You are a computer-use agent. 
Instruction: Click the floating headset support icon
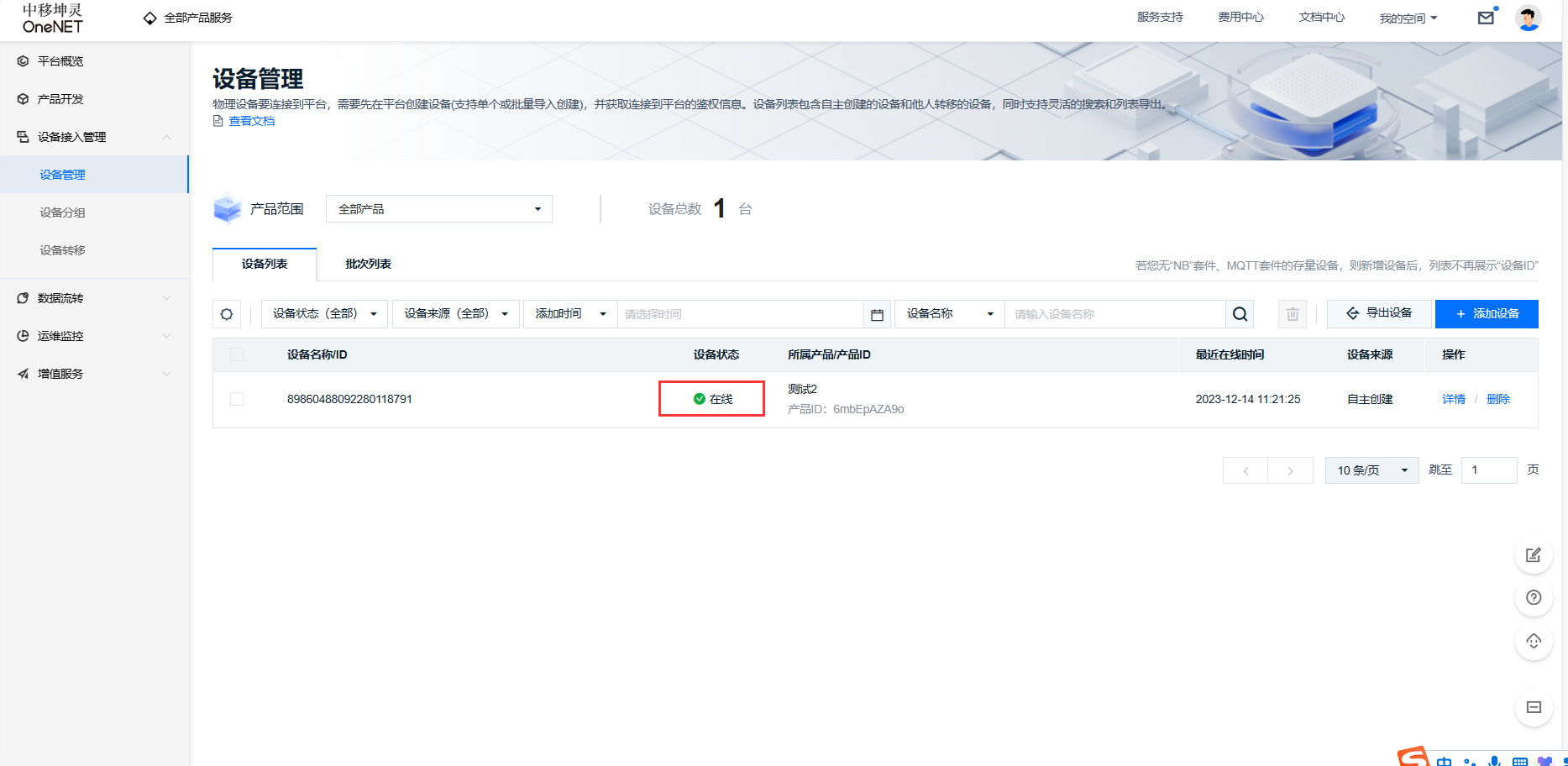tap(1533, 642)
